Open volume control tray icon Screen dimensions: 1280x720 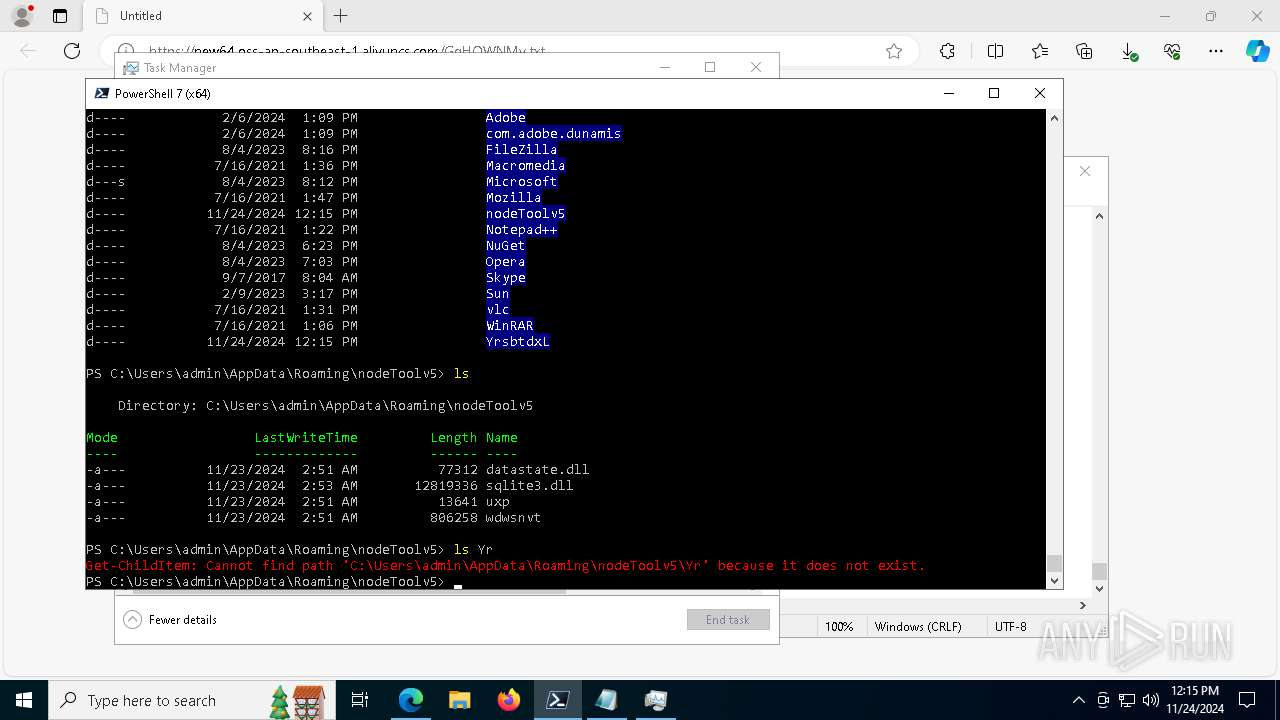pyautogui.click(x=1151, y=700)
